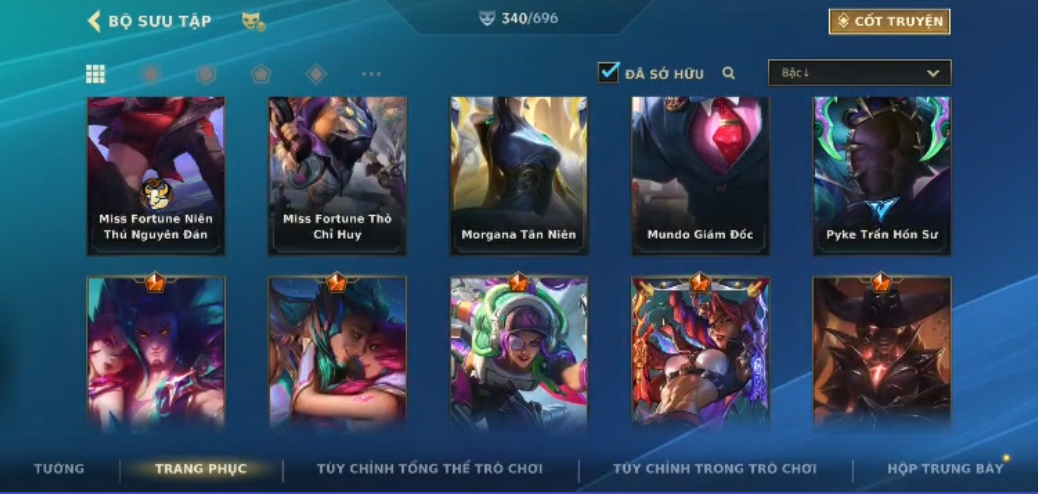
Task: Go back using the Bộ Sưu Tập arrow
Action: pos(94,21)
